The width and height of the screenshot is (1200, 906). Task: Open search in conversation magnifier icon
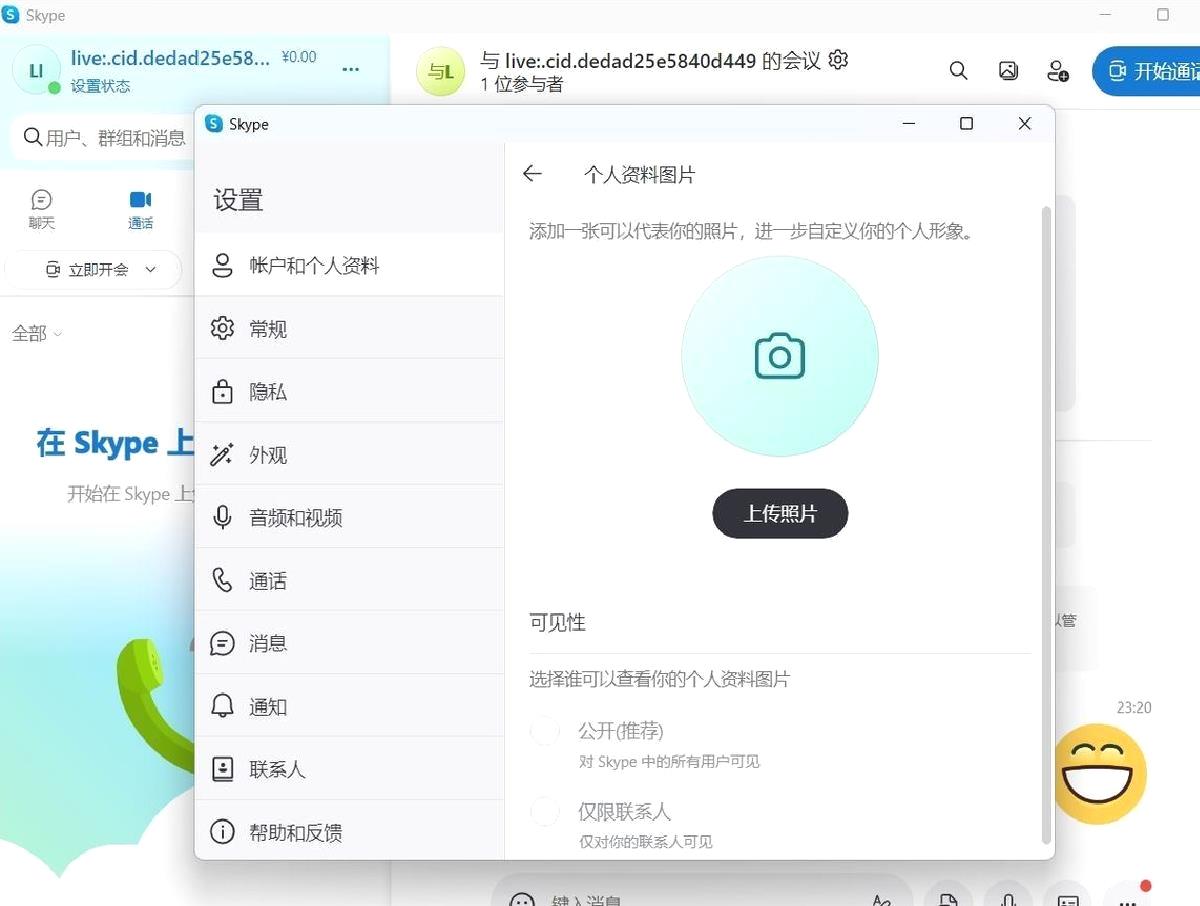point(958,71)
